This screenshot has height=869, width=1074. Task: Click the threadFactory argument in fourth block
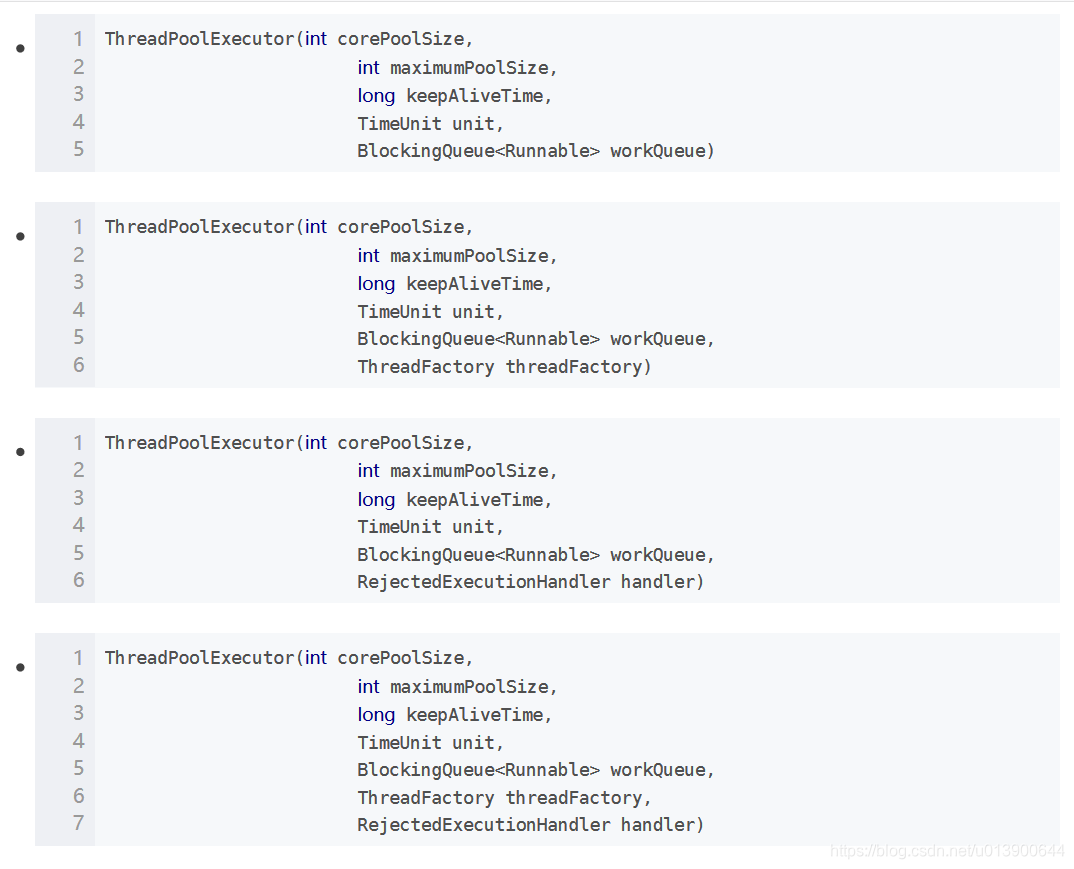tap(575, 796)
